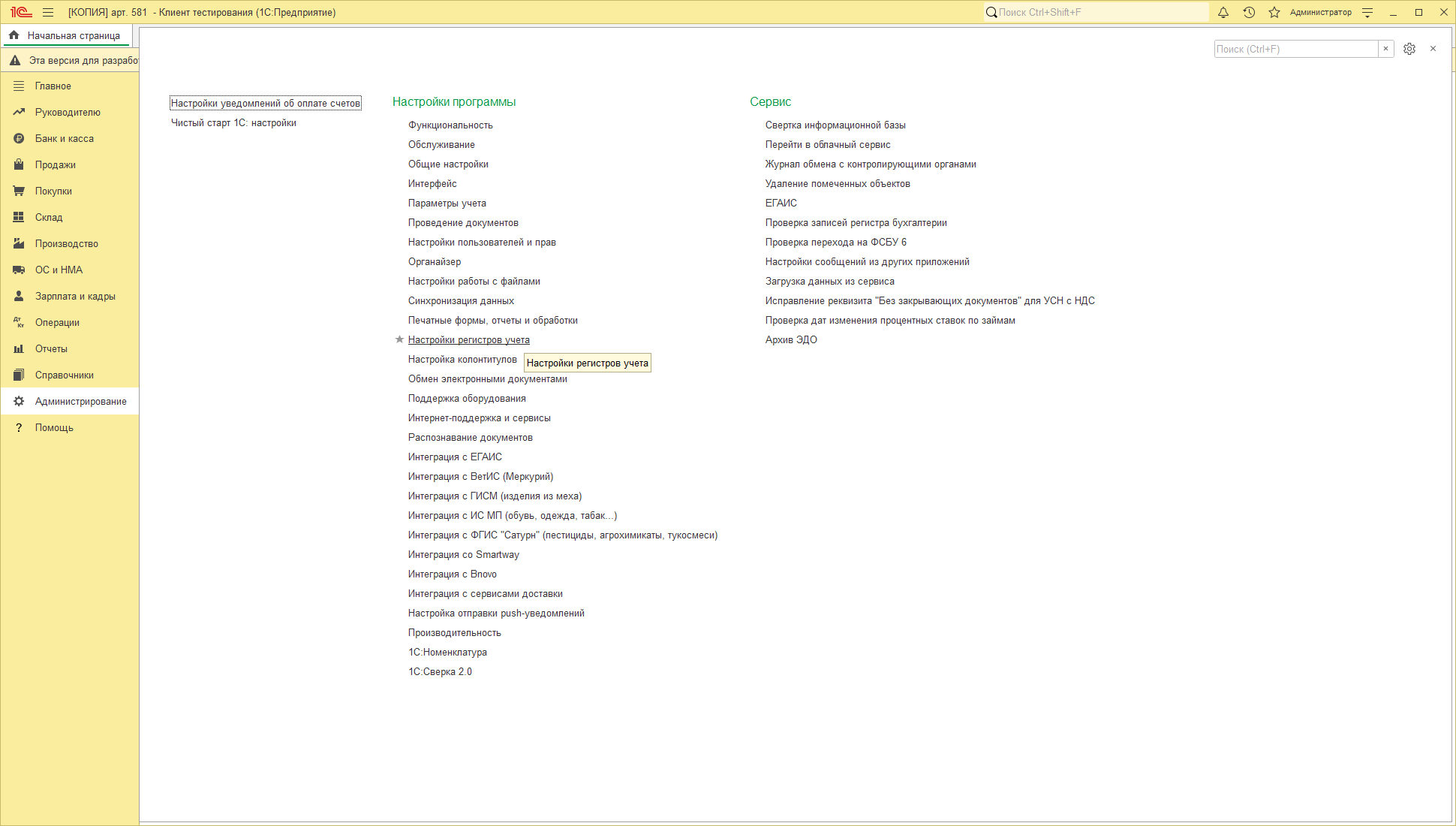Viewport: 1456px width, 826px height.
Task: Open Настройки уведомлений об оплате счетов
Action: pyautogui.click(x=266, y=104)
